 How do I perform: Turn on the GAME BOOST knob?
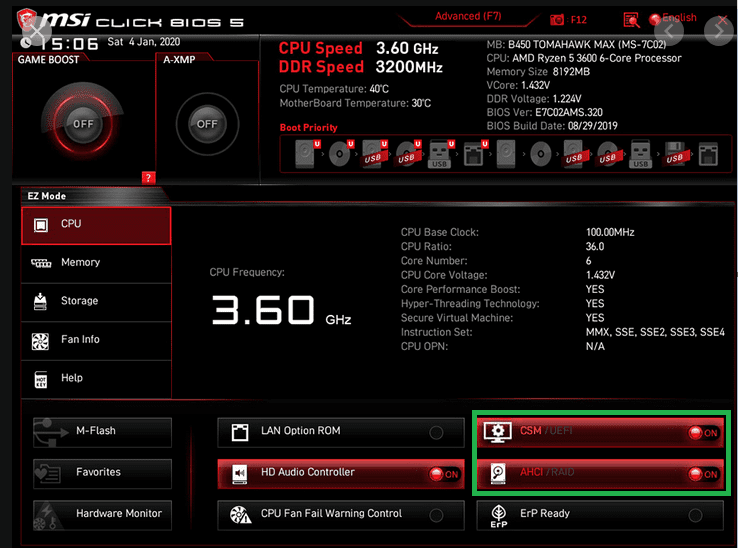tap(83, 124)
